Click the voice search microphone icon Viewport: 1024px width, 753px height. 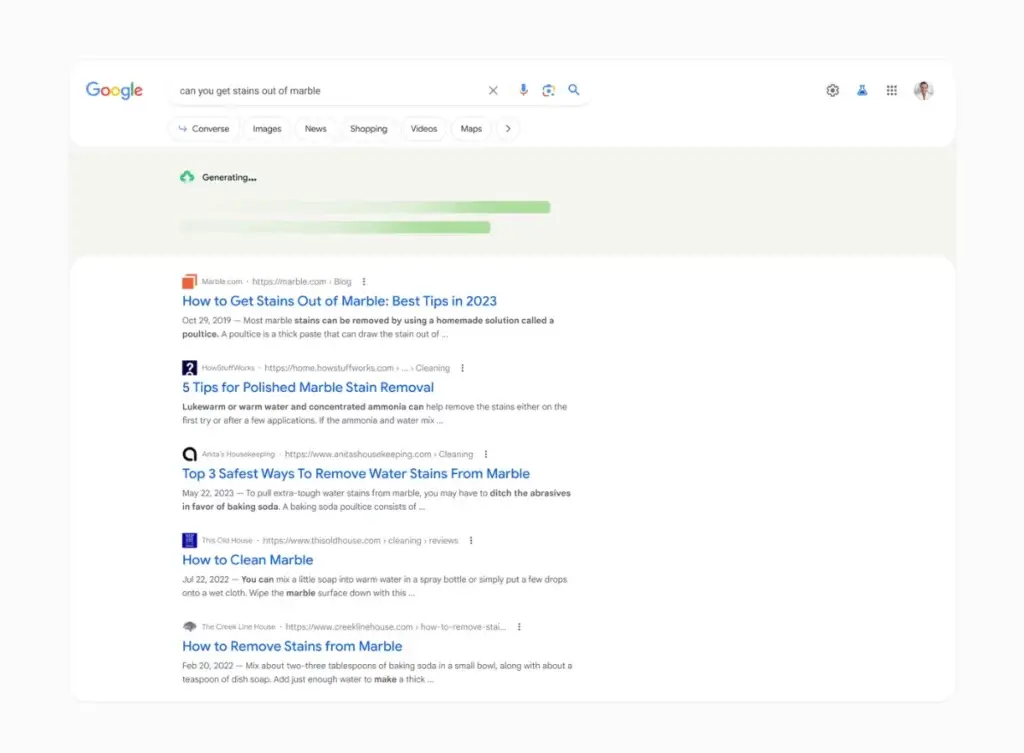click(523, 90)
